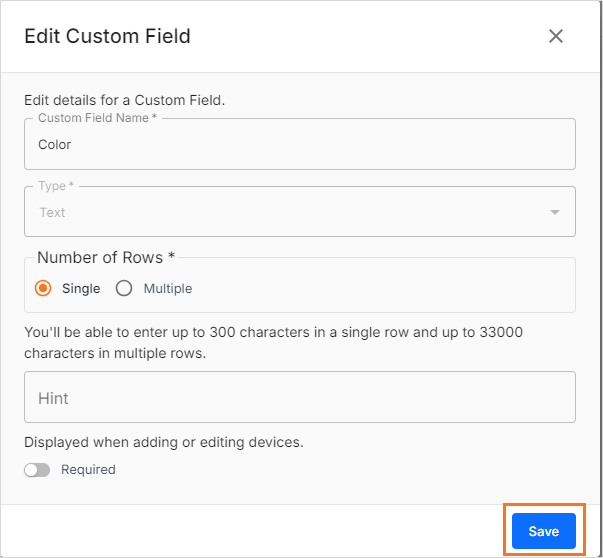
Task: Click the Edit Custom Field title
Action: tap(107, 36)
